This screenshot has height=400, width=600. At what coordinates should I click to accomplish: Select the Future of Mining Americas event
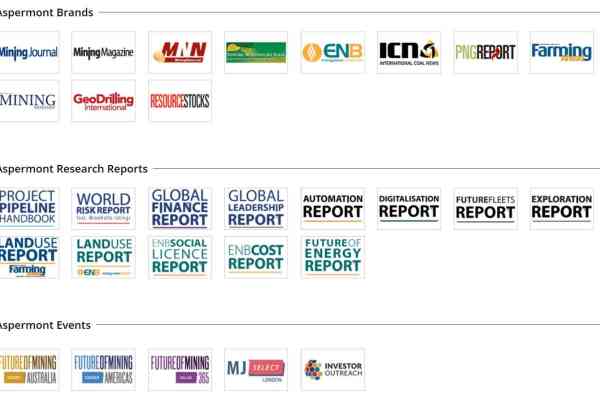coord(103,369)
